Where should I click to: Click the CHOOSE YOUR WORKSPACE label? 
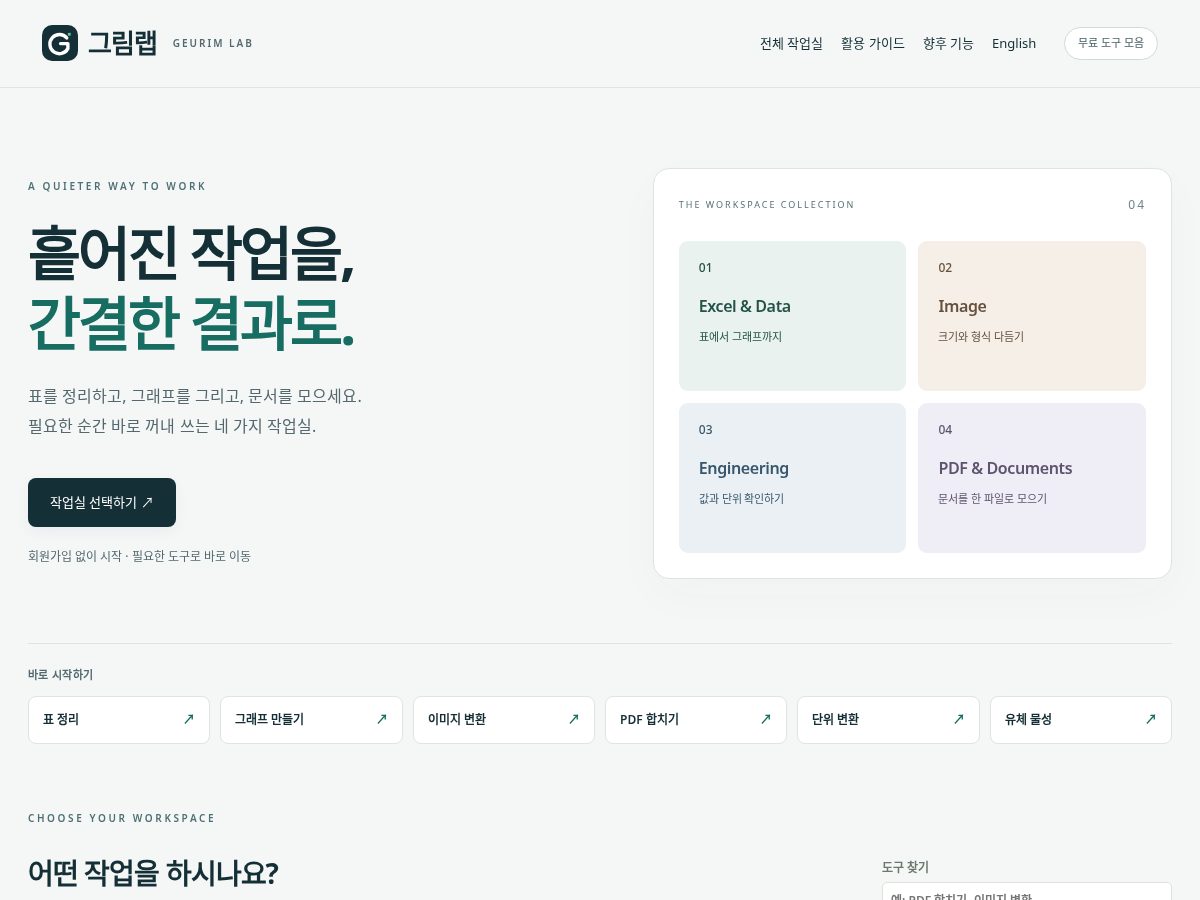[x=122, y=818]
